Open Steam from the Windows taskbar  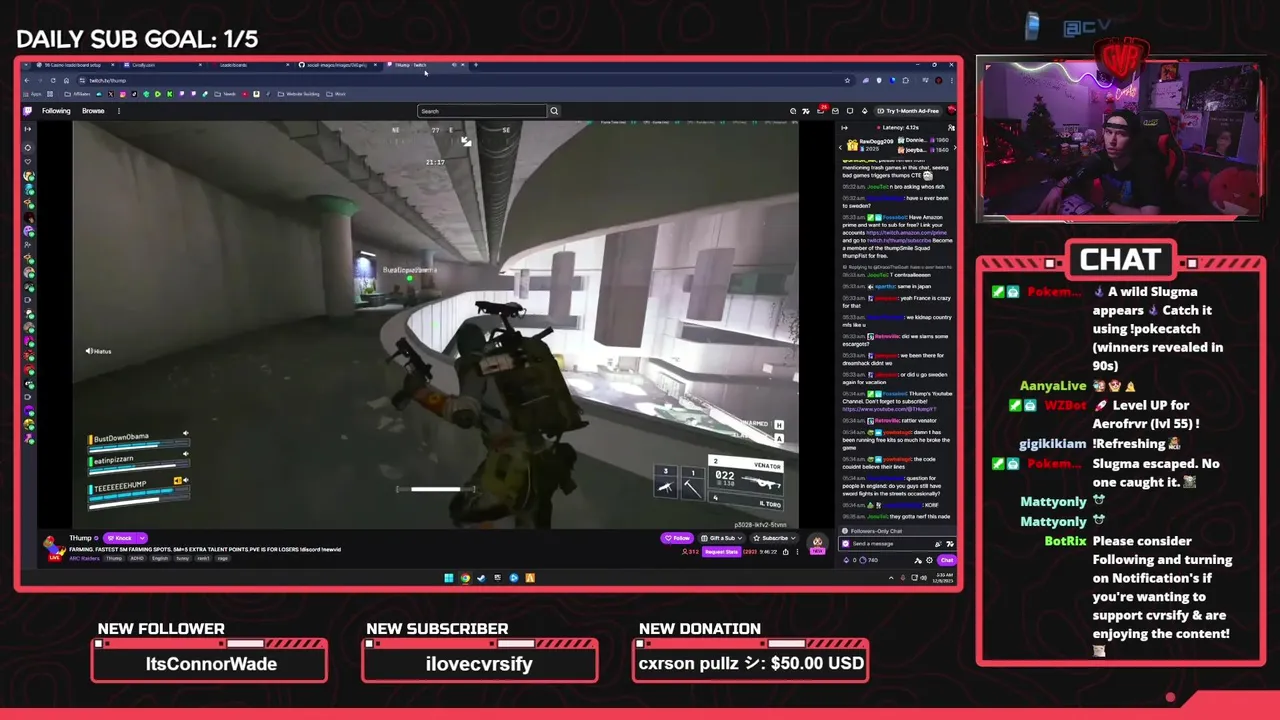(481, 578)
